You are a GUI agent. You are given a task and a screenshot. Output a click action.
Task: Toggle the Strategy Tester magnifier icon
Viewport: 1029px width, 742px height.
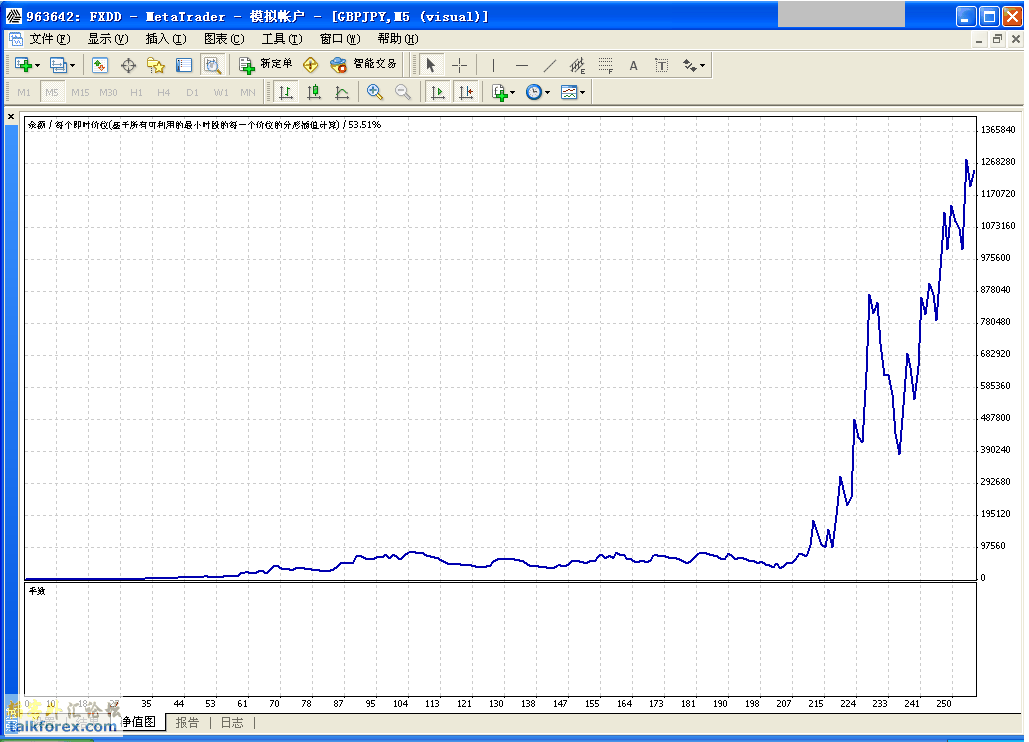tap(212, 65)
